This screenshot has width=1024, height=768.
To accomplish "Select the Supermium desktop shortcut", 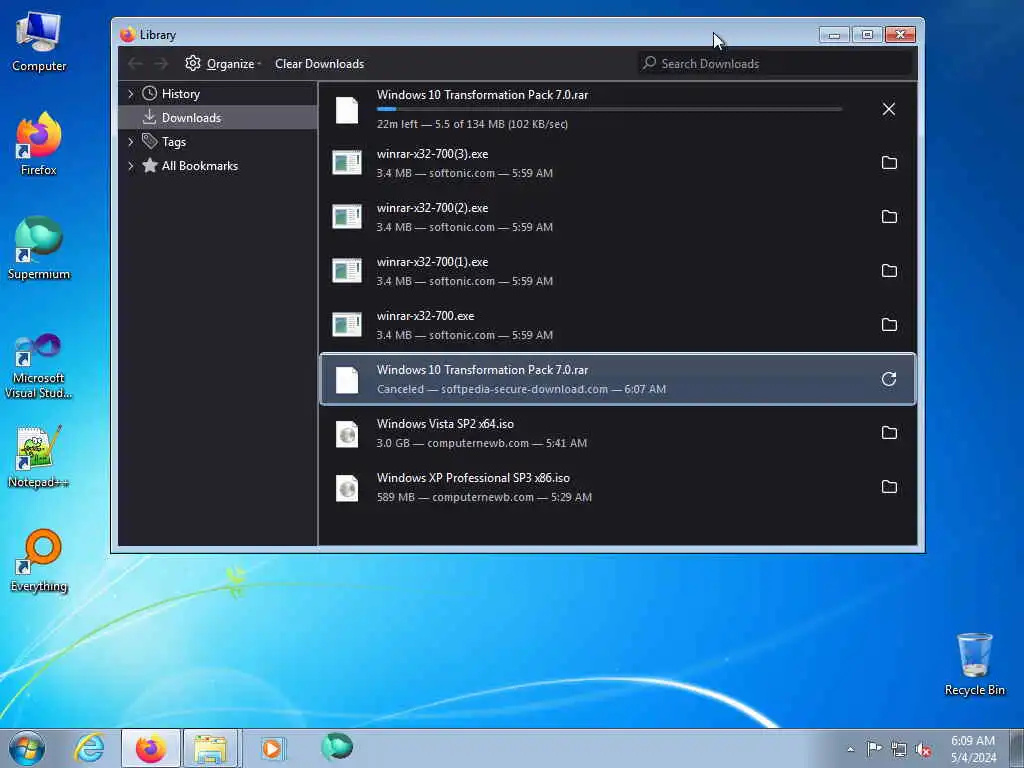I will (x=39, y=248).
